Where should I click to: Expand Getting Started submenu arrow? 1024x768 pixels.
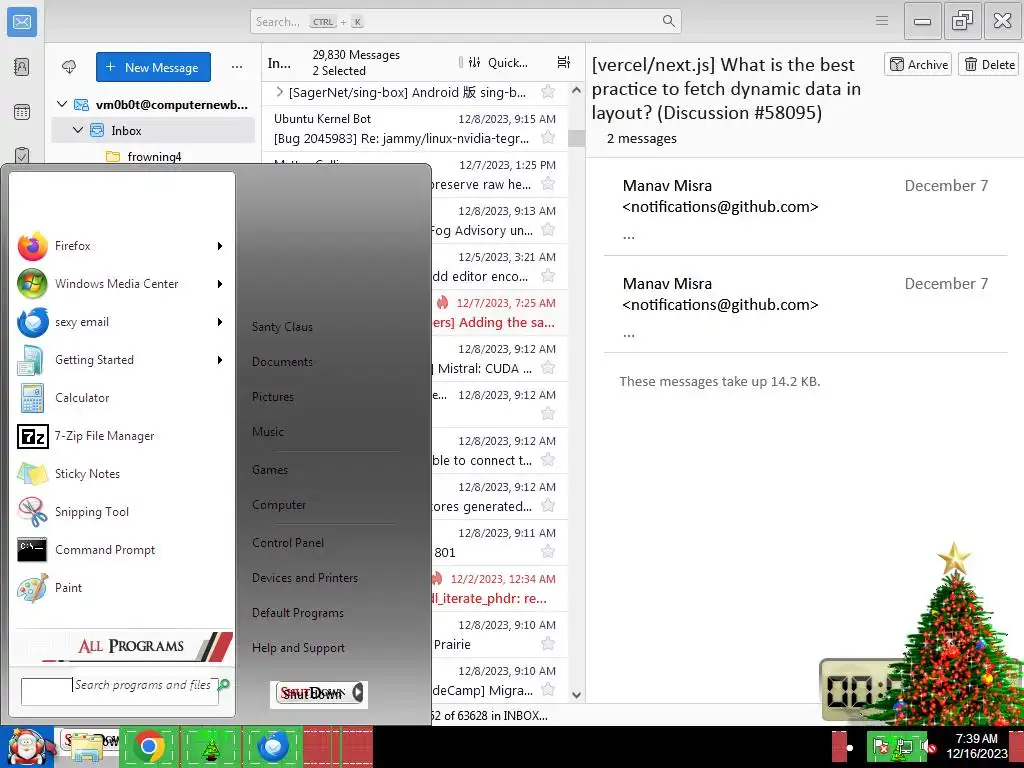(x=220, y=360)
